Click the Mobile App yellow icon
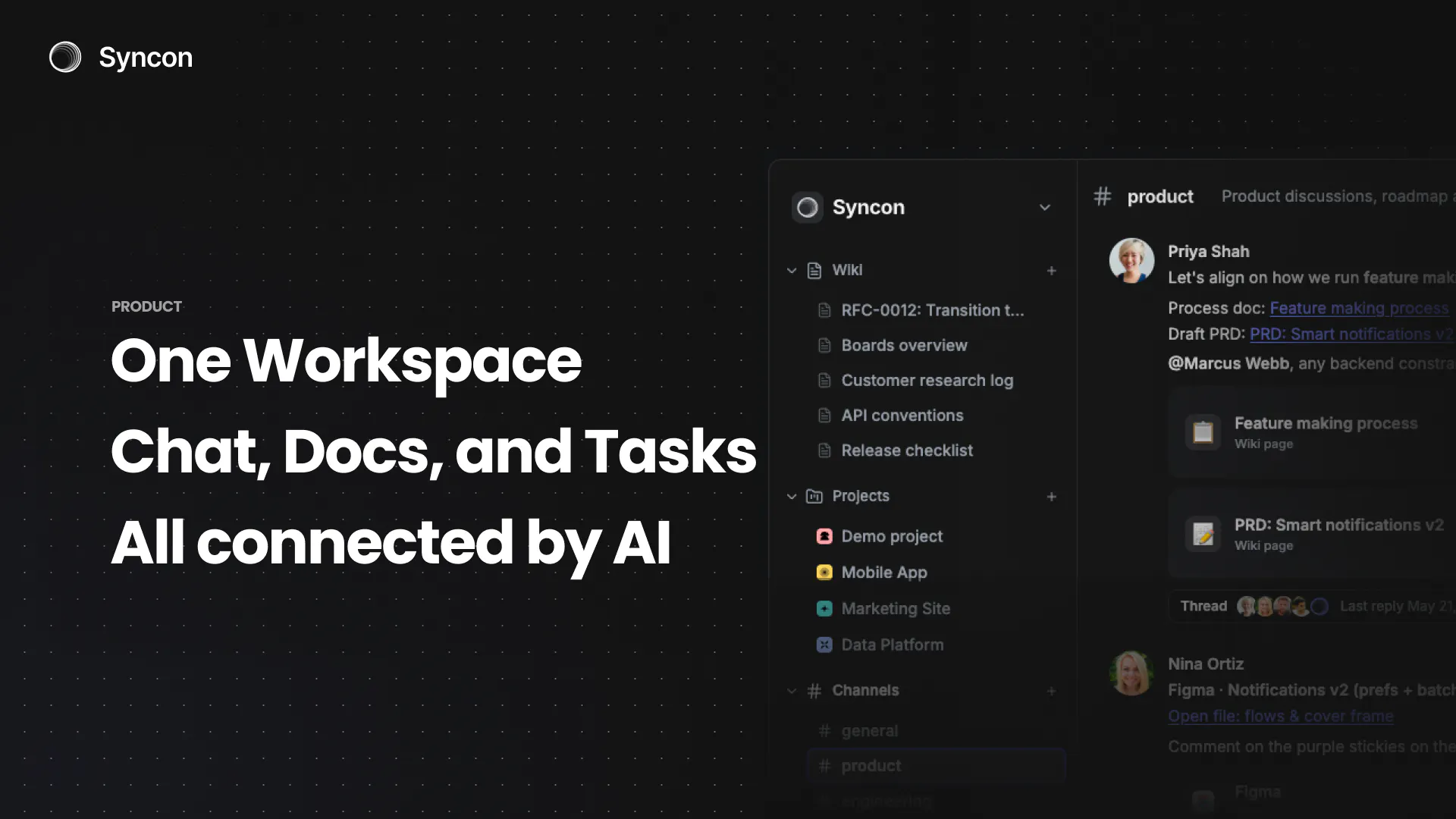The width and height of the screenshot is (1456, 819). pos(824,572)
